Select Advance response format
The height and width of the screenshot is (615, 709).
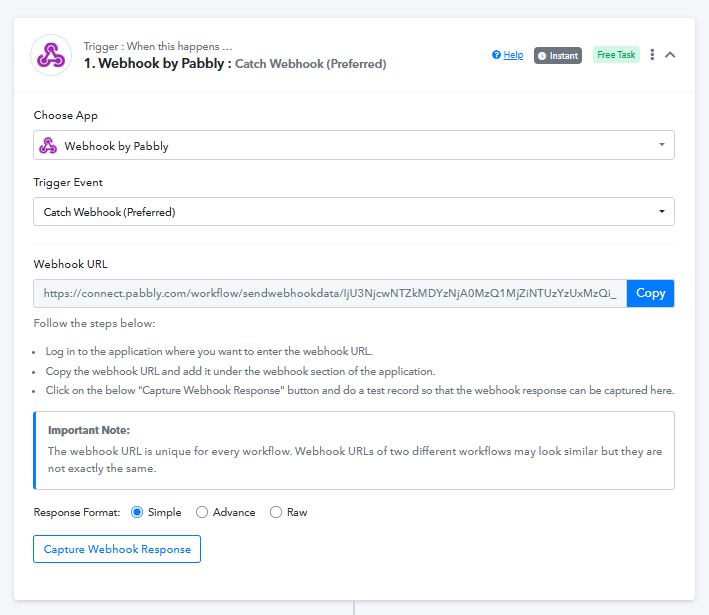pos(202,512)
